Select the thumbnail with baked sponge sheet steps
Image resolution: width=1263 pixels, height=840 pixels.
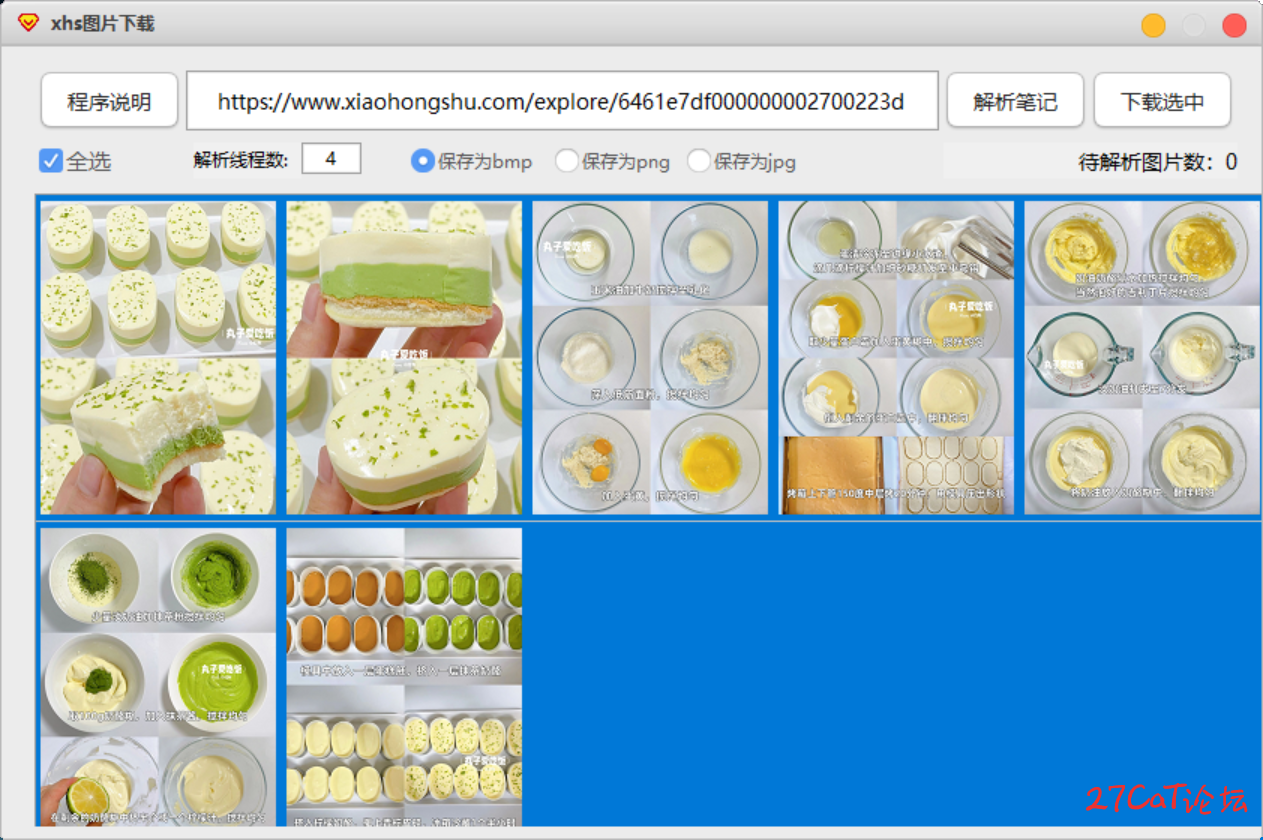coord(896,358)
